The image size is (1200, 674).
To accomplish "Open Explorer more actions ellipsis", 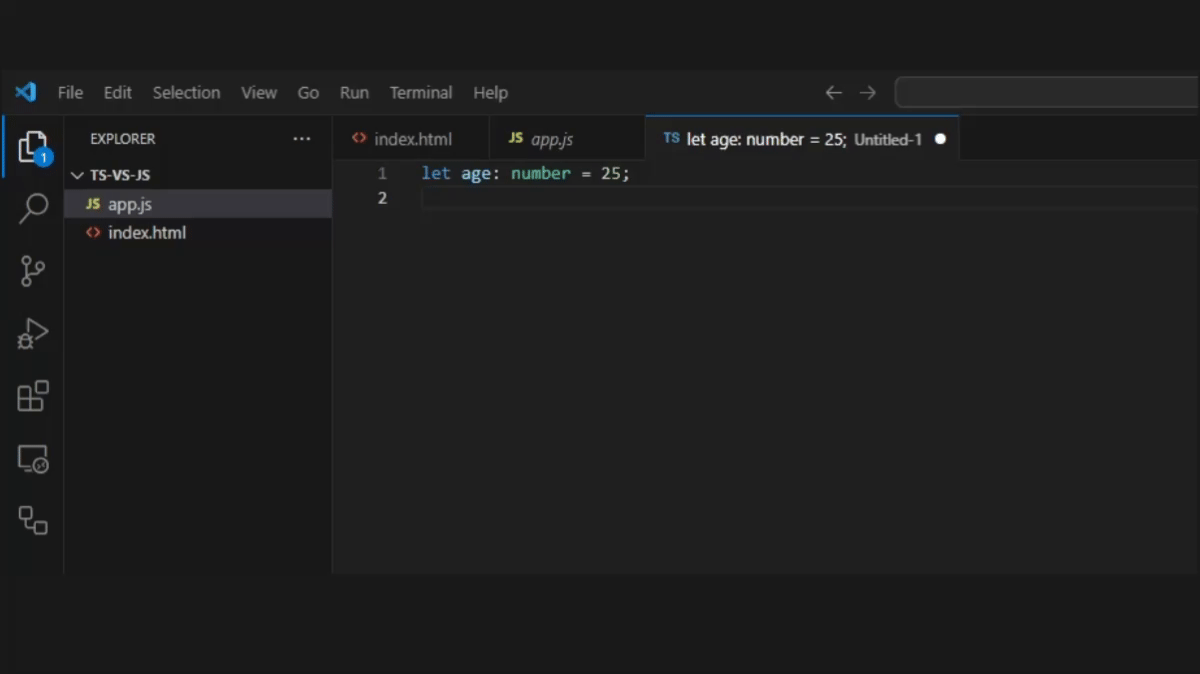I will (302, 139).
